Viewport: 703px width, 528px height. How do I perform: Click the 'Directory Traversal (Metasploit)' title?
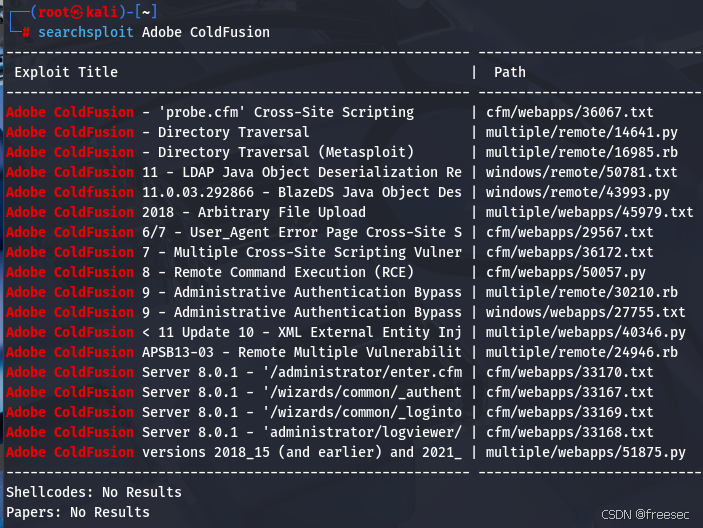pyautogui.click(x=286, y=152)
